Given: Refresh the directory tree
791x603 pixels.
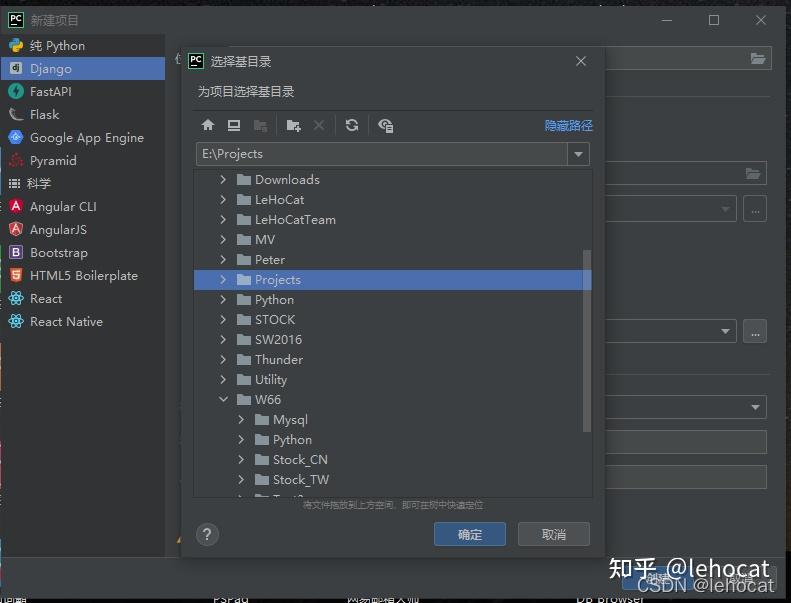Looking at the screenshot, I should pos(352,125).
